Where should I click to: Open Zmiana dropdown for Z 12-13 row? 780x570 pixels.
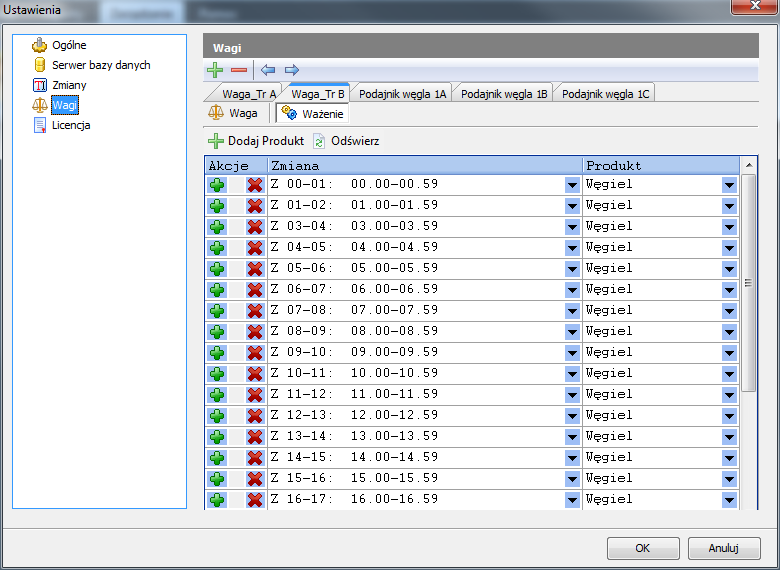[x=572, y=415]
